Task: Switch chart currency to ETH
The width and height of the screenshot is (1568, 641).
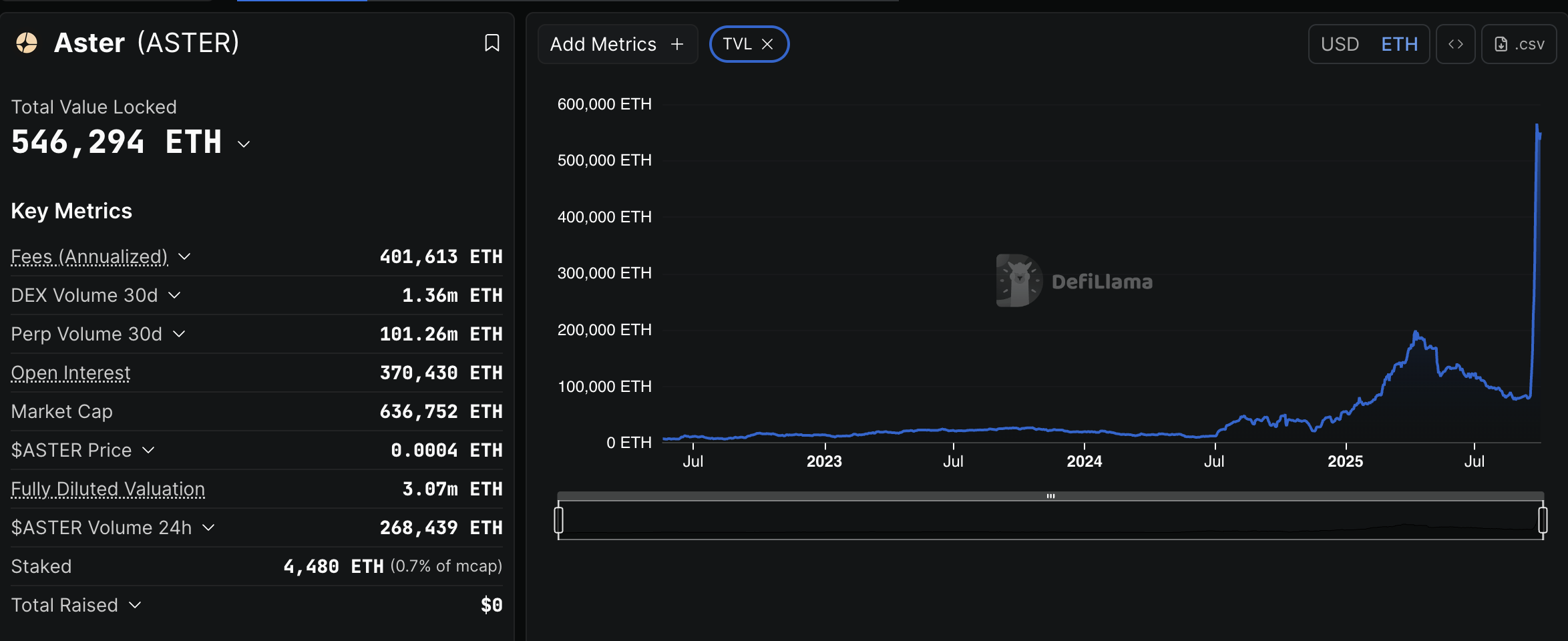Action: (1399, 44)
